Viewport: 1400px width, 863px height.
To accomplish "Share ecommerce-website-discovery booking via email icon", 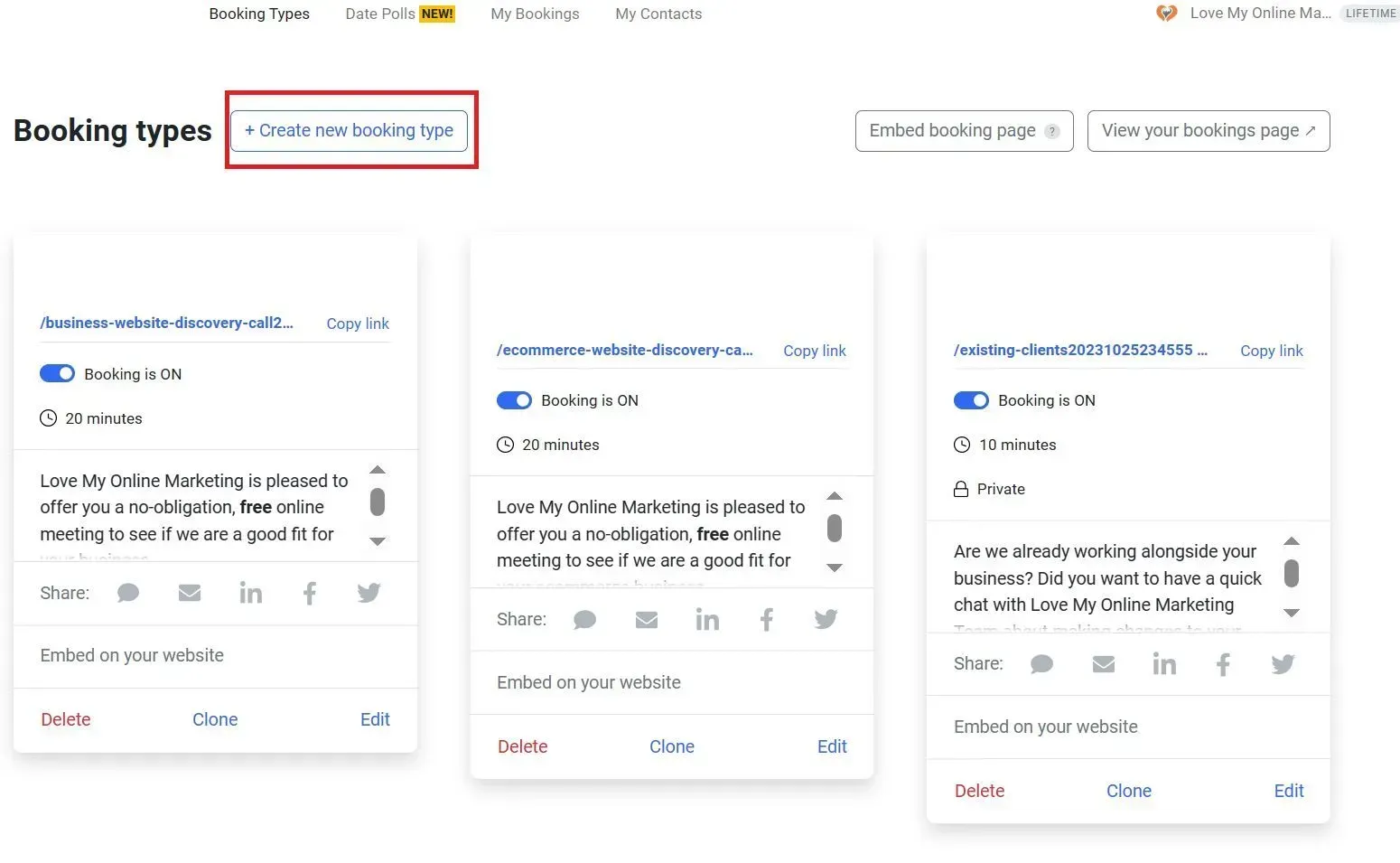I will tap(647, 620).
